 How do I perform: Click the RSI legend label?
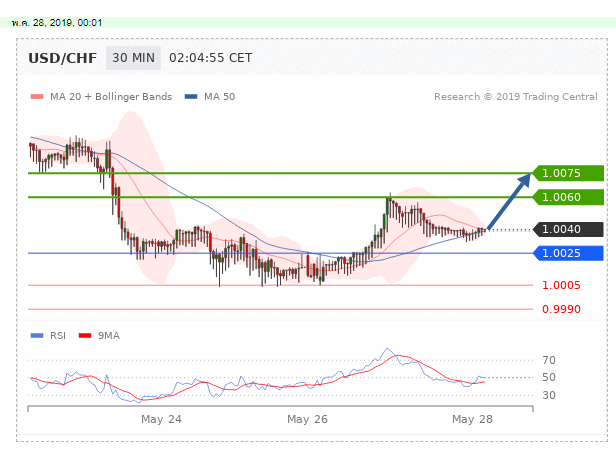click(x=58, y=336)
